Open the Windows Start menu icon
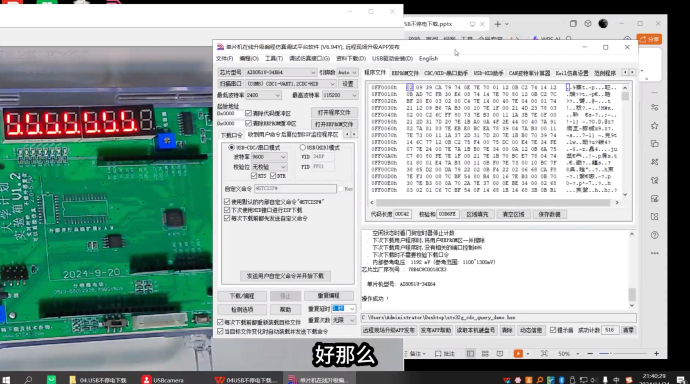690x384 pixels. coord(6,380)
